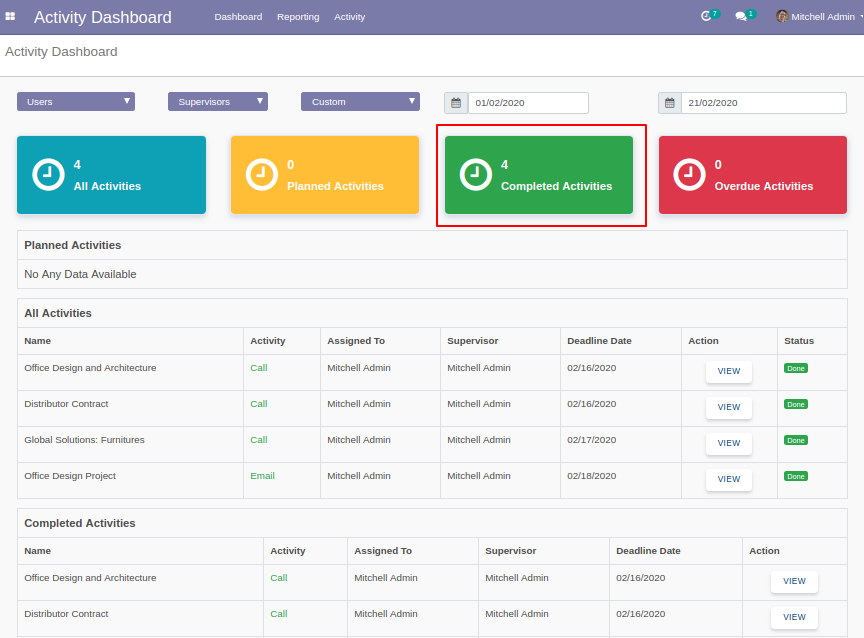Click Done badge for Office Design and Architecture
Image resolution: width=864 pixels, height=638 pixels.
pyautogui.click(x=796, y=368)
